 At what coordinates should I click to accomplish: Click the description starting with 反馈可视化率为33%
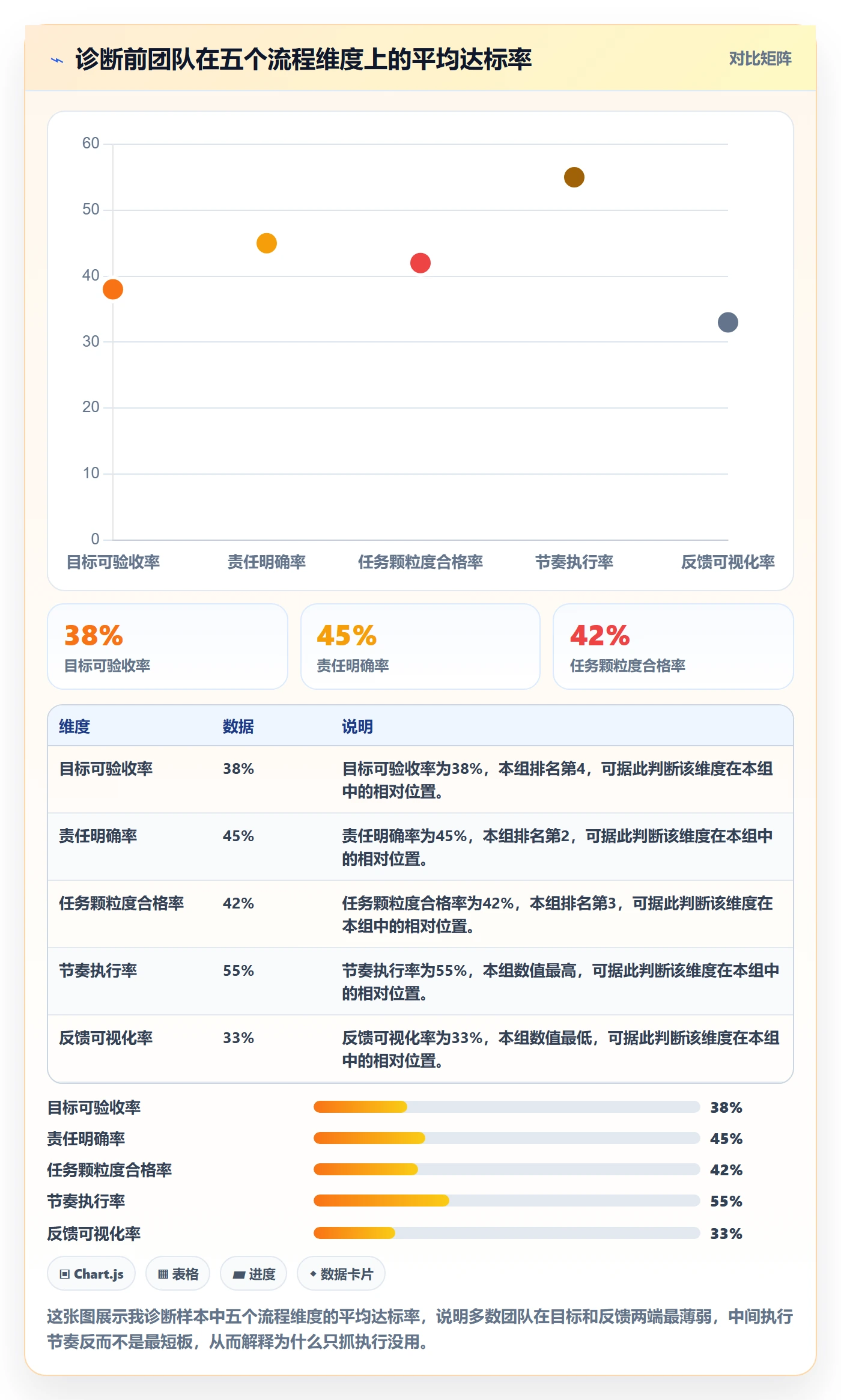(x=560, y=1049)
